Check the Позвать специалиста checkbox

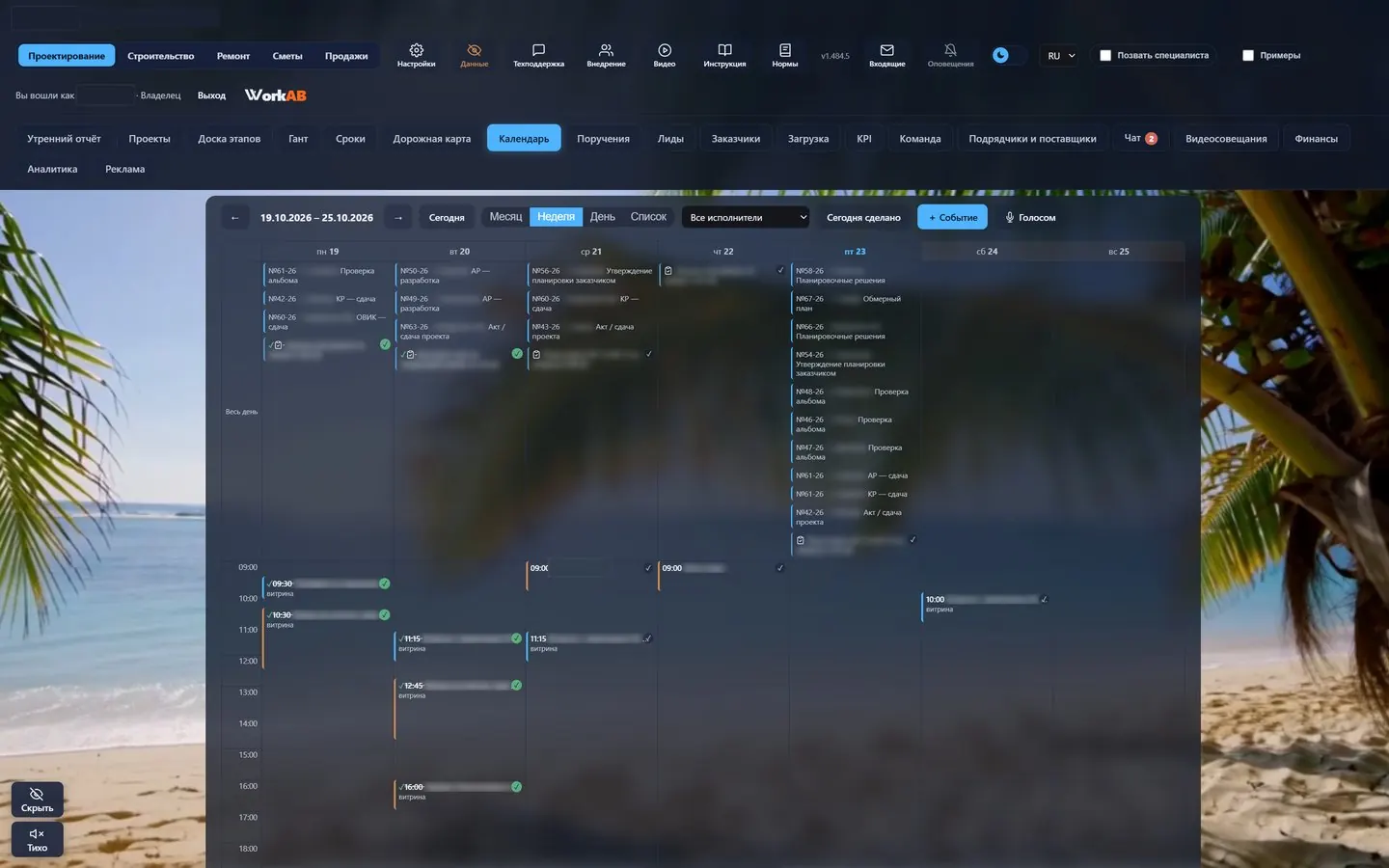tap(1105, 56)
